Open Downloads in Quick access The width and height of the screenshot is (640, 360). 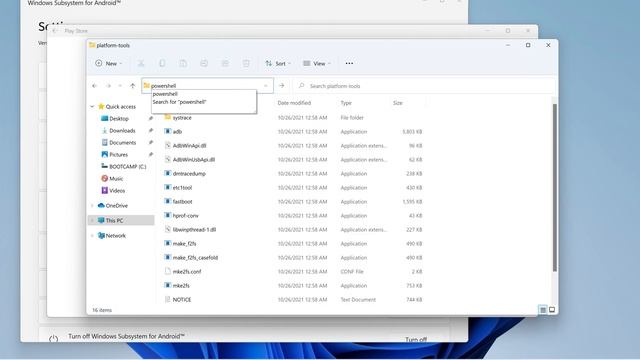122,131
